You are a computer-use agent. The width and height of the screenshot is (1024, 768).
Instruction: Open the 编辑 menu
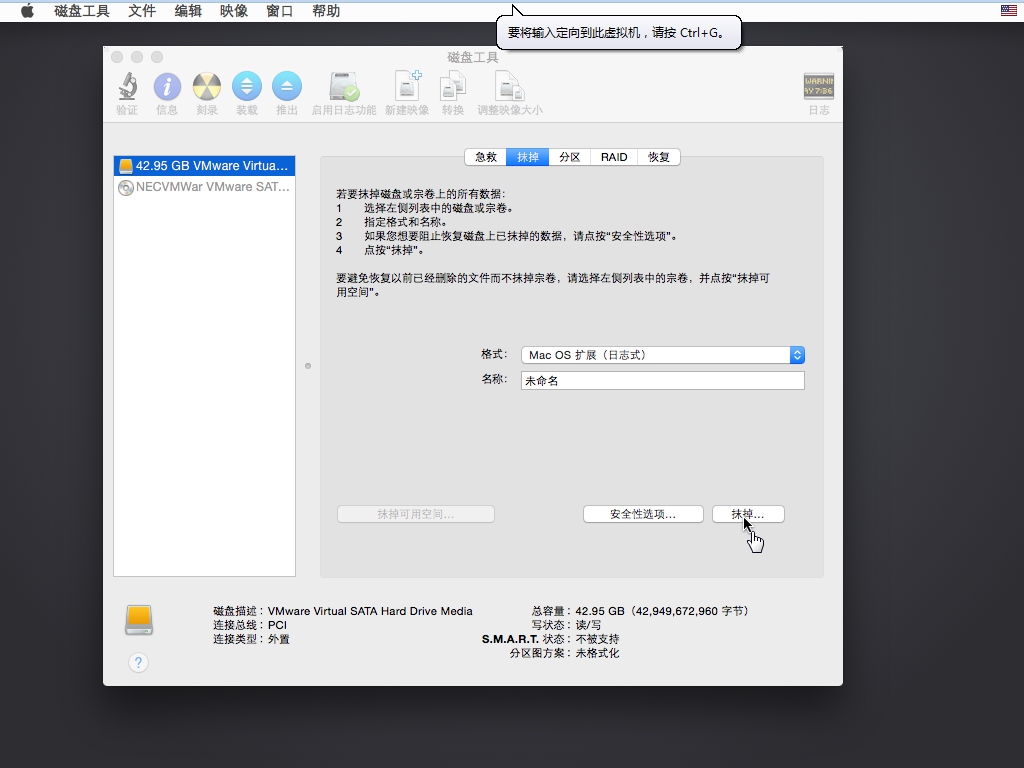(188, 11)
